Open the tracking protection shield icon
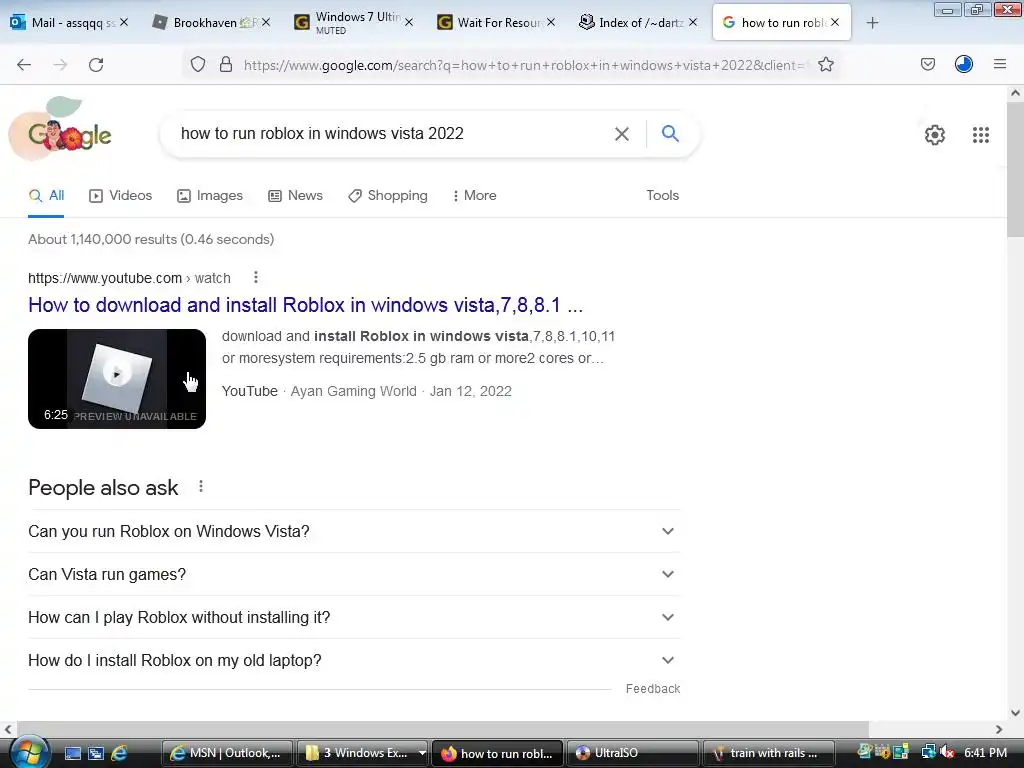The height and width of the screenshot is (768, 1024). coord(198,65)
